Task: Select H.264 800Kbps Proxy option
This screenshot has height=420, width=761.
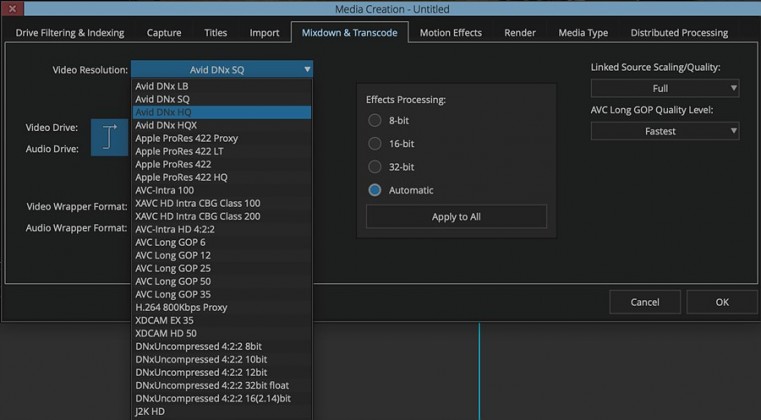Action: coord(181,307)
